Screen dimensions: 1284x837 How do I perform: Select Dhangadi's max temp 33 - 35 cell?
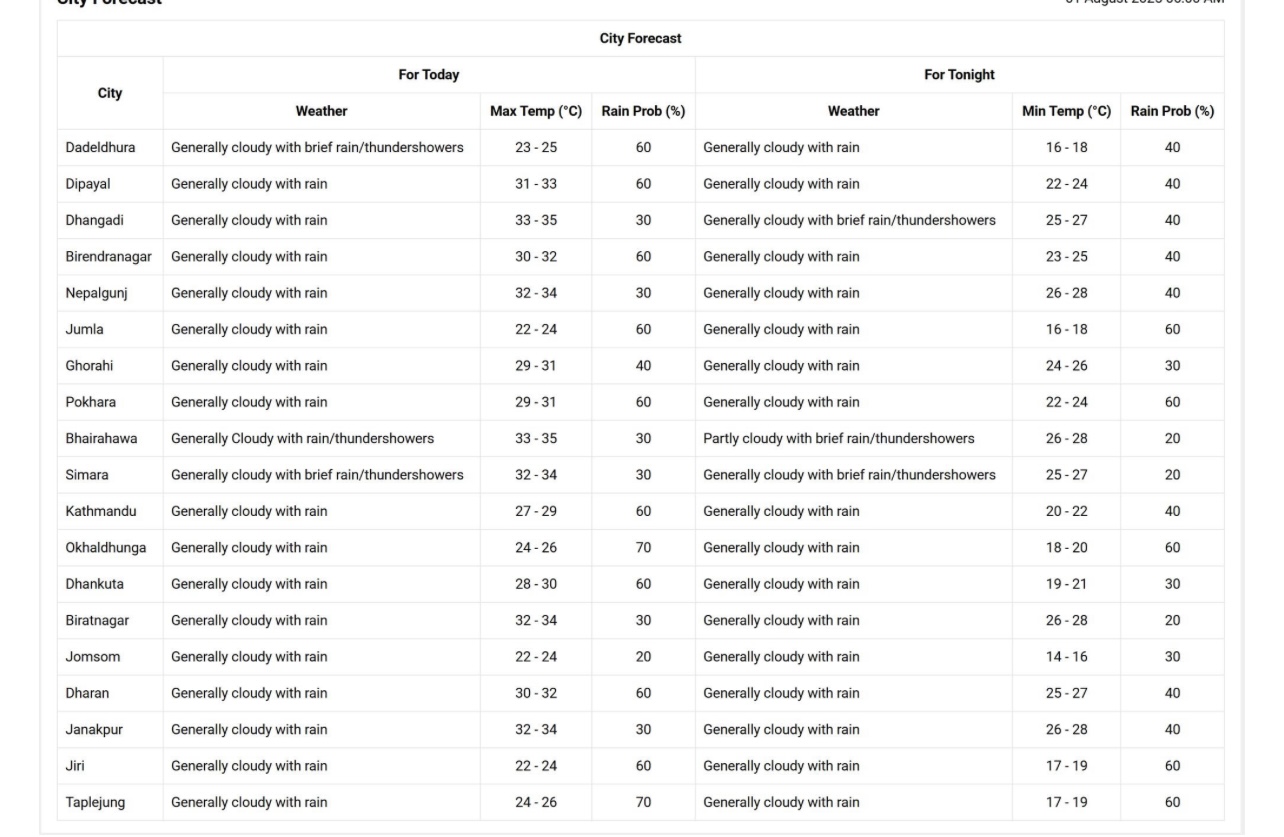pos(536,220)
